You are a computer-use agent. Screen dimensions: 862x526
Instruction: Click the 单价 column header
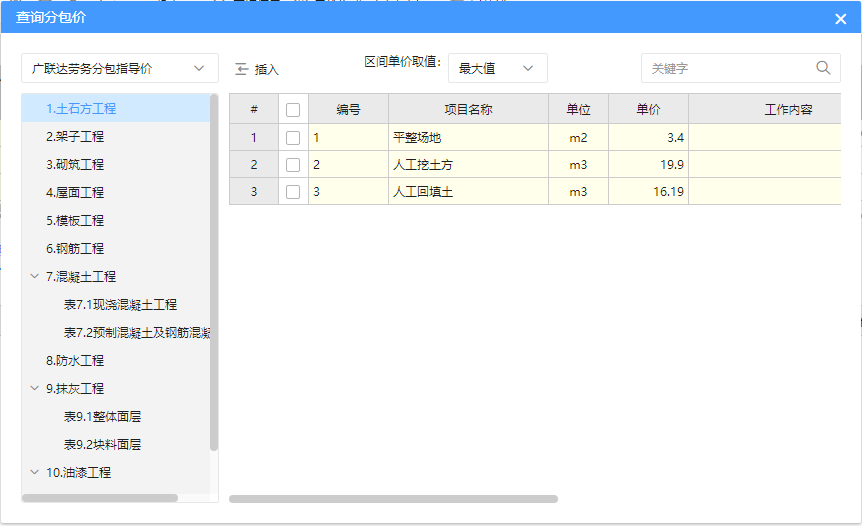(x=648, y=109)
